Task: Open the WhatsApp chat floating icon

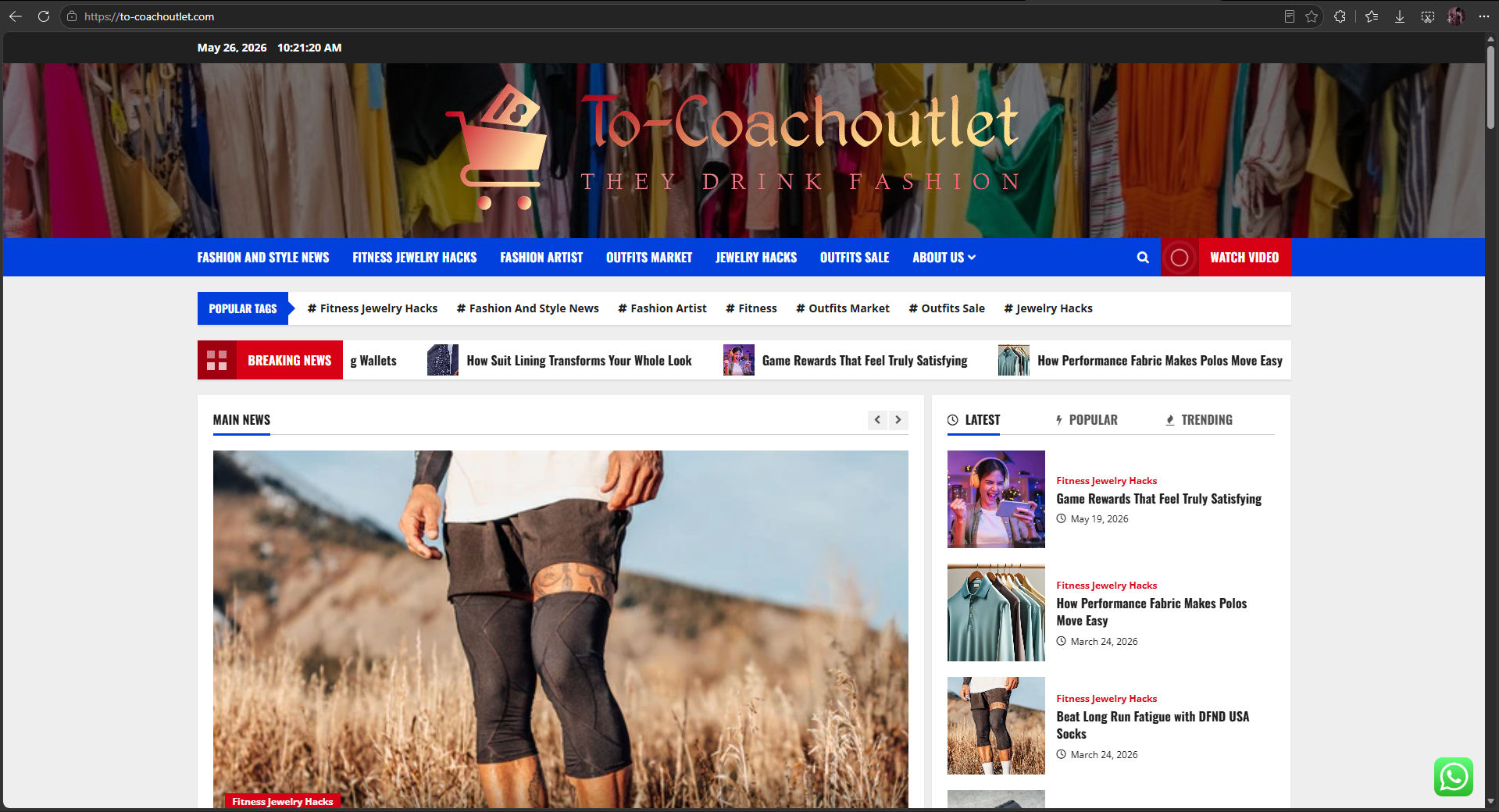Action: coord(1454,777)
